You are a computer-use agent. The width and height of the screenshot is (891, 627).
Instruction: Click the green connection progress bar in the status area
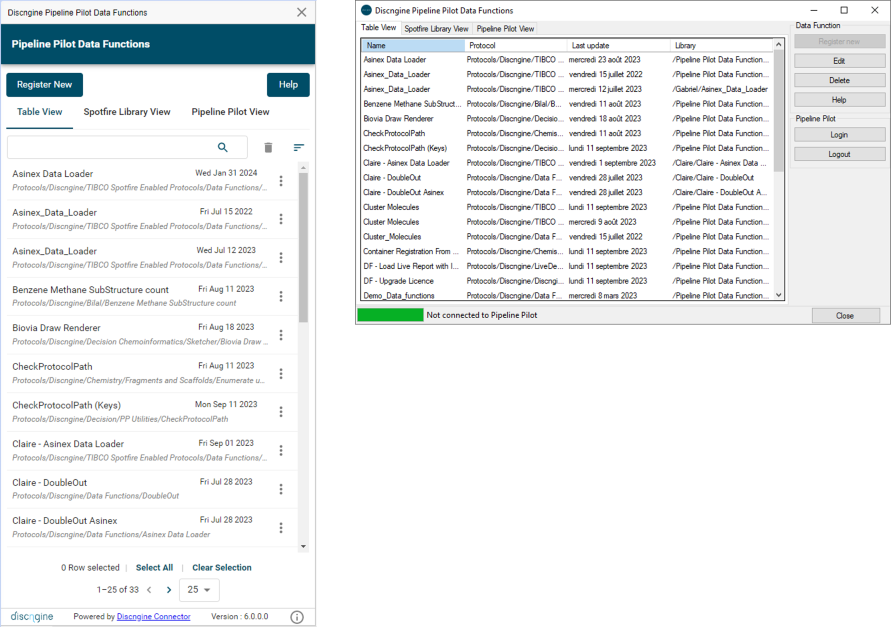point(390,315)
